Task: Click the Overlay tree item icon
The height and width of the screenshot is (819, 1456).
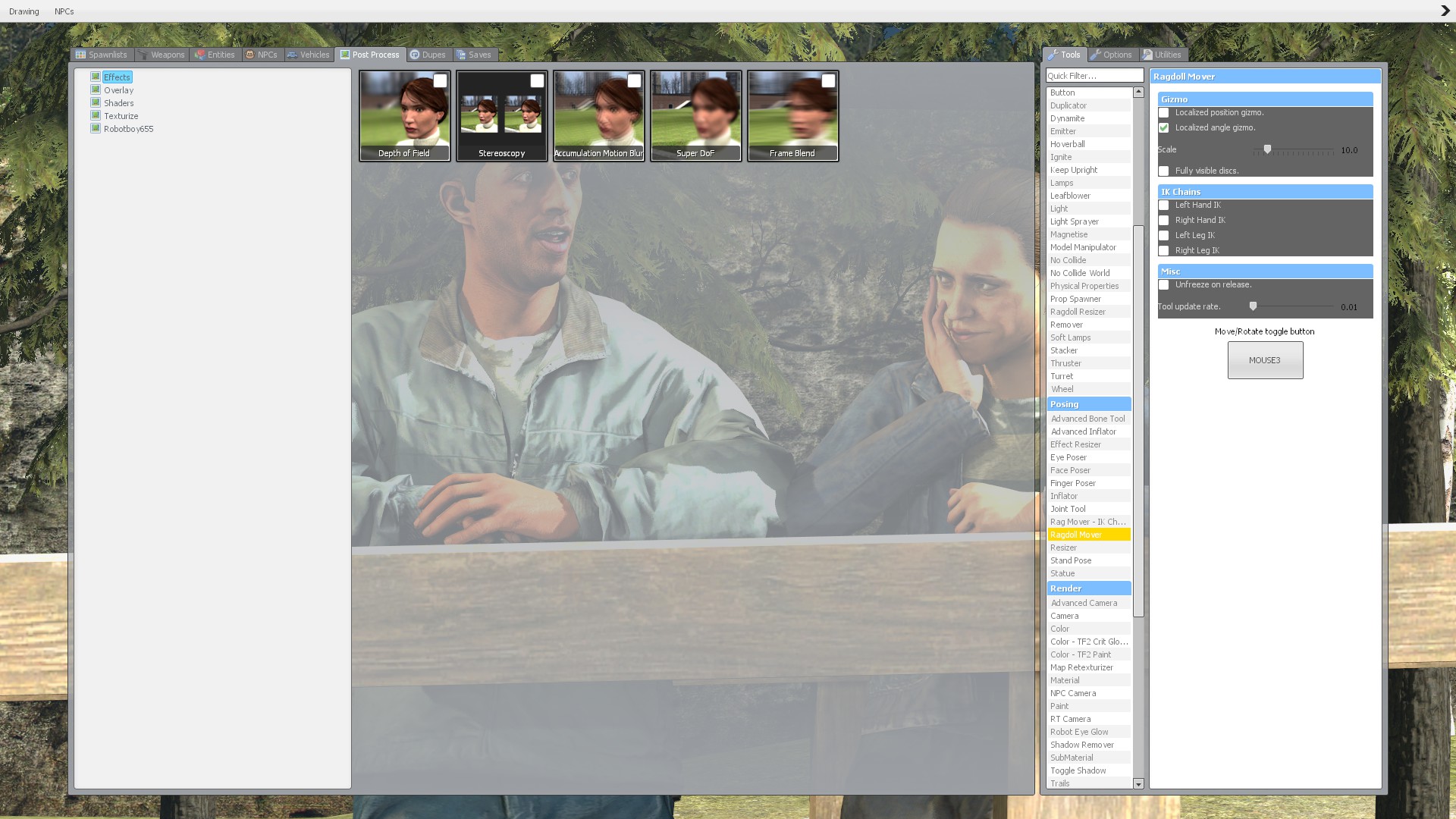Action: click(x=96, y=89)
